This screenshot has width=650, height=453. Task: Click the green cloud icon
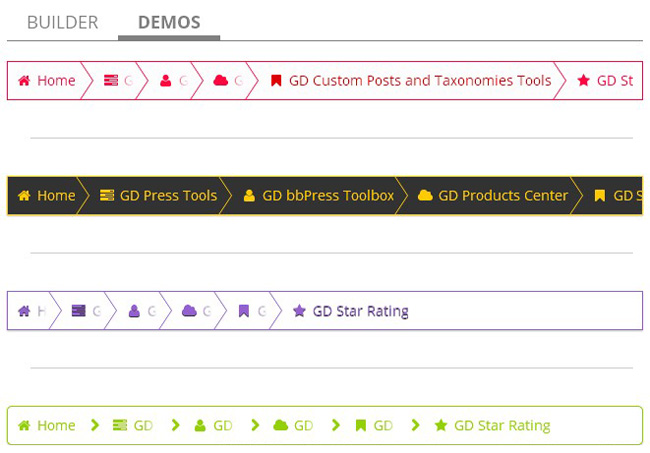click(x=281, y=426)
